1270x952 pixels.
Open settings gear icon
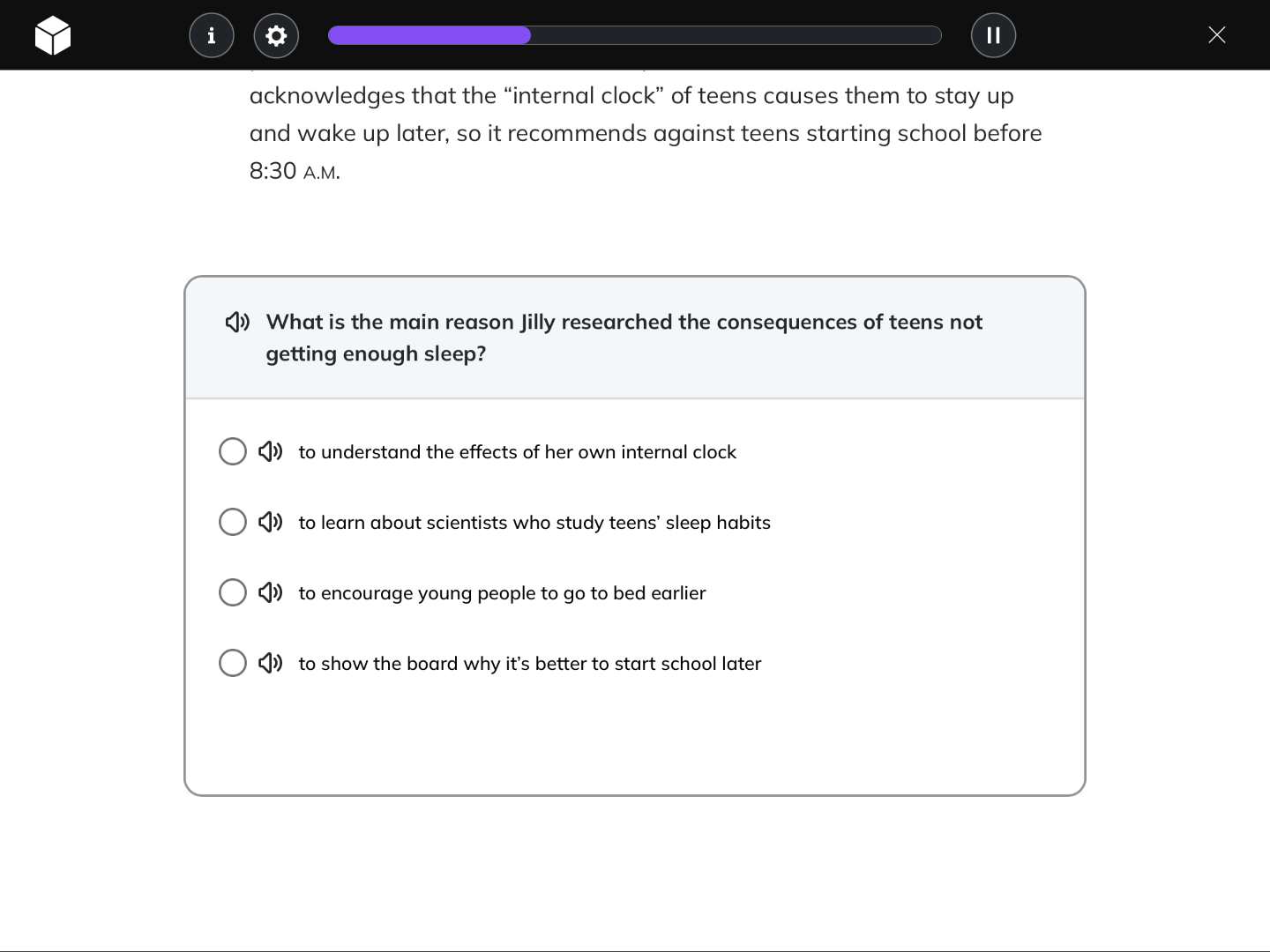[276, 35]
